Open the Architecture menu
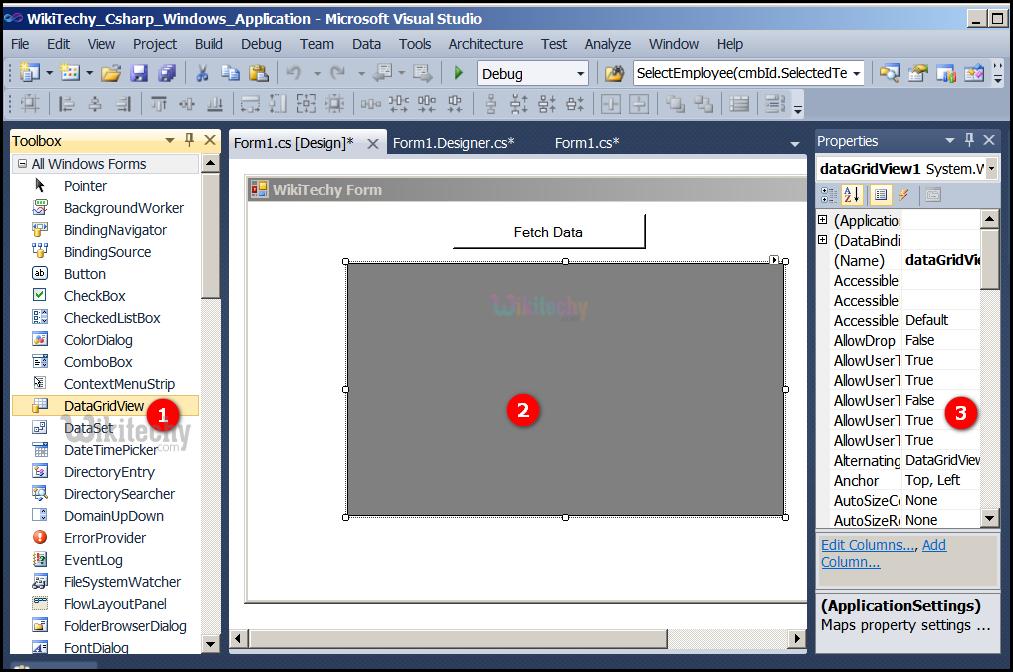 pyautogui.click(x=485, y=44)
